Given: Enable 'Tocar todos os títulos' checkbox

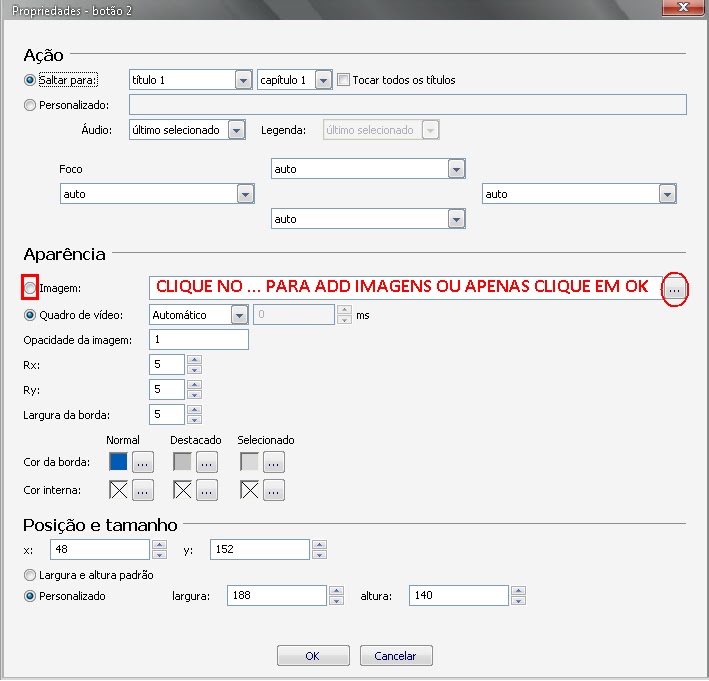Looking at the screenshot, I should point(343,80).
